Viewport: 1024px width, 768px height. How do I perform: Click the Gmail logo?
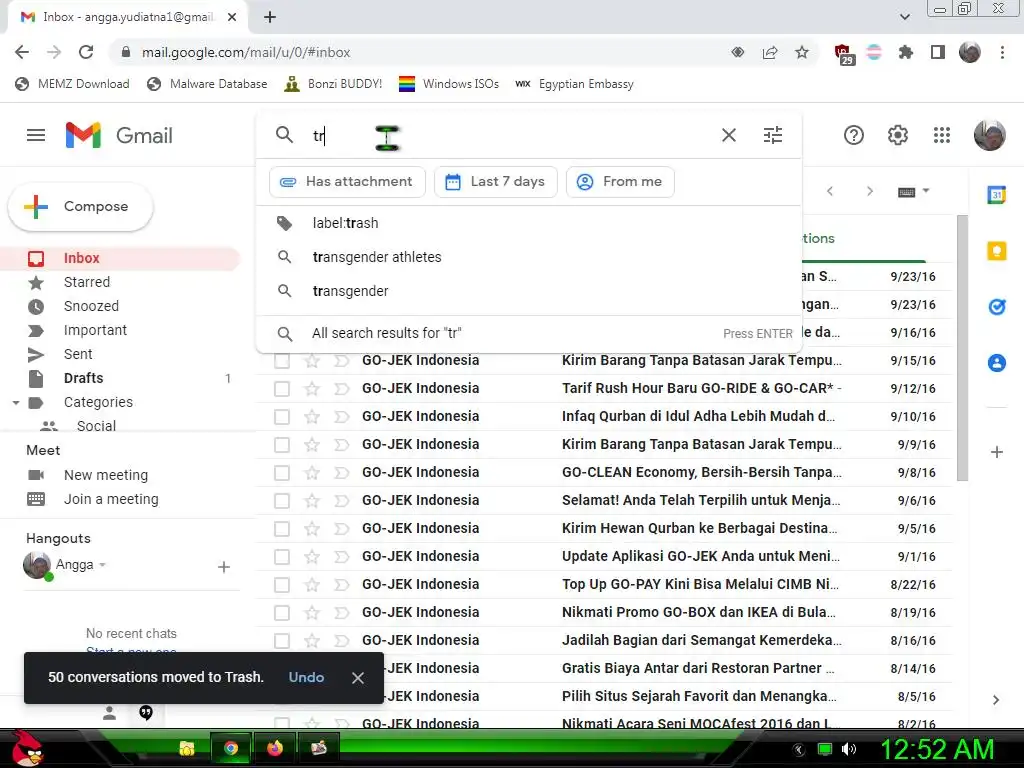(x=119, y=135)
